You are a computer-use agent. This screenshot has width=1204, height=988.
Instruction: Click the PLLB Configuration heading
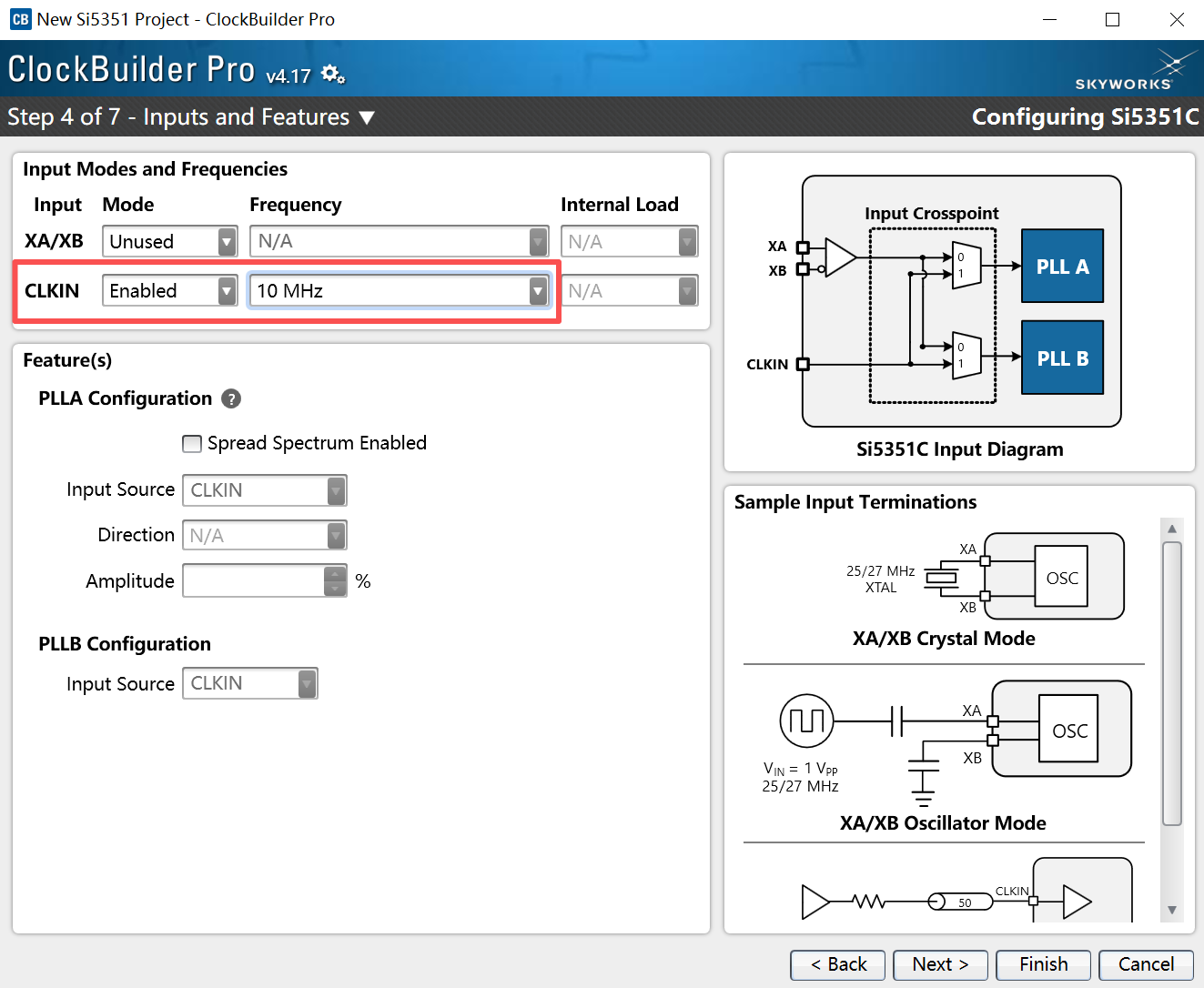tap(125, 644)
